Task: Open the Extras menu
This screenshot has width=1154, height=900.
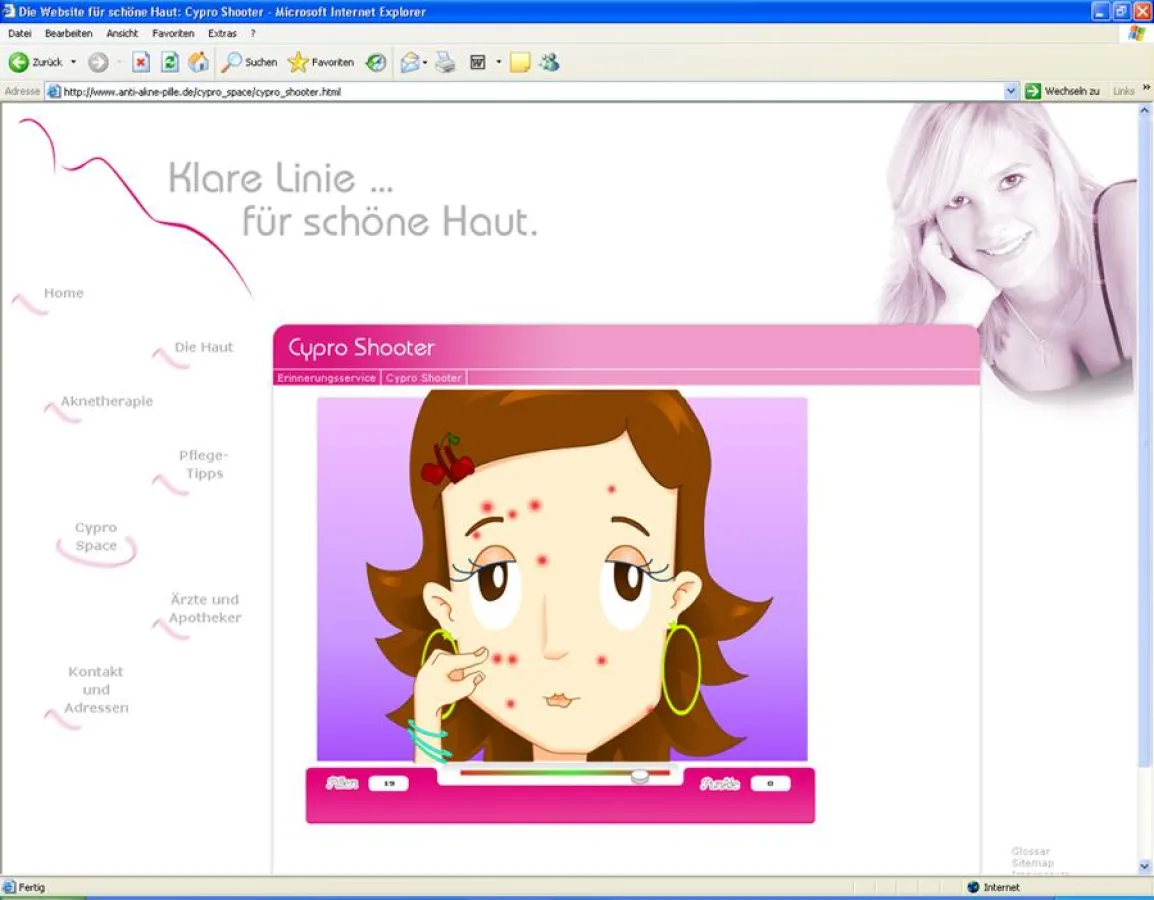Action: (x=222, y=33)
